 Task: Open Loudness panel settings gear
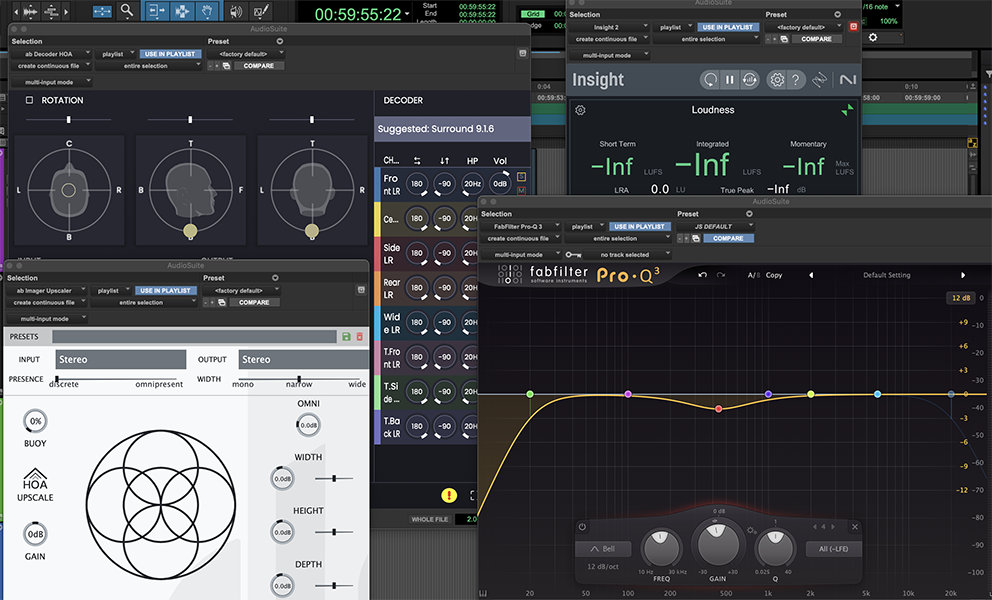580,110
